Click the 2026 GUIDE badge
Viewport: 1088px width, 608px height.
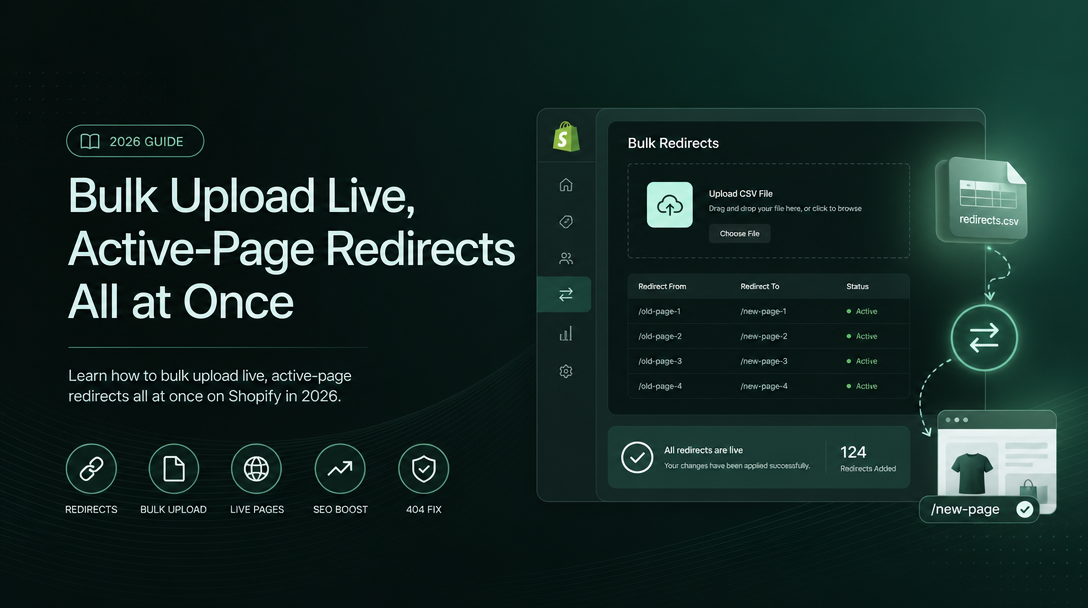click(135, 141)
